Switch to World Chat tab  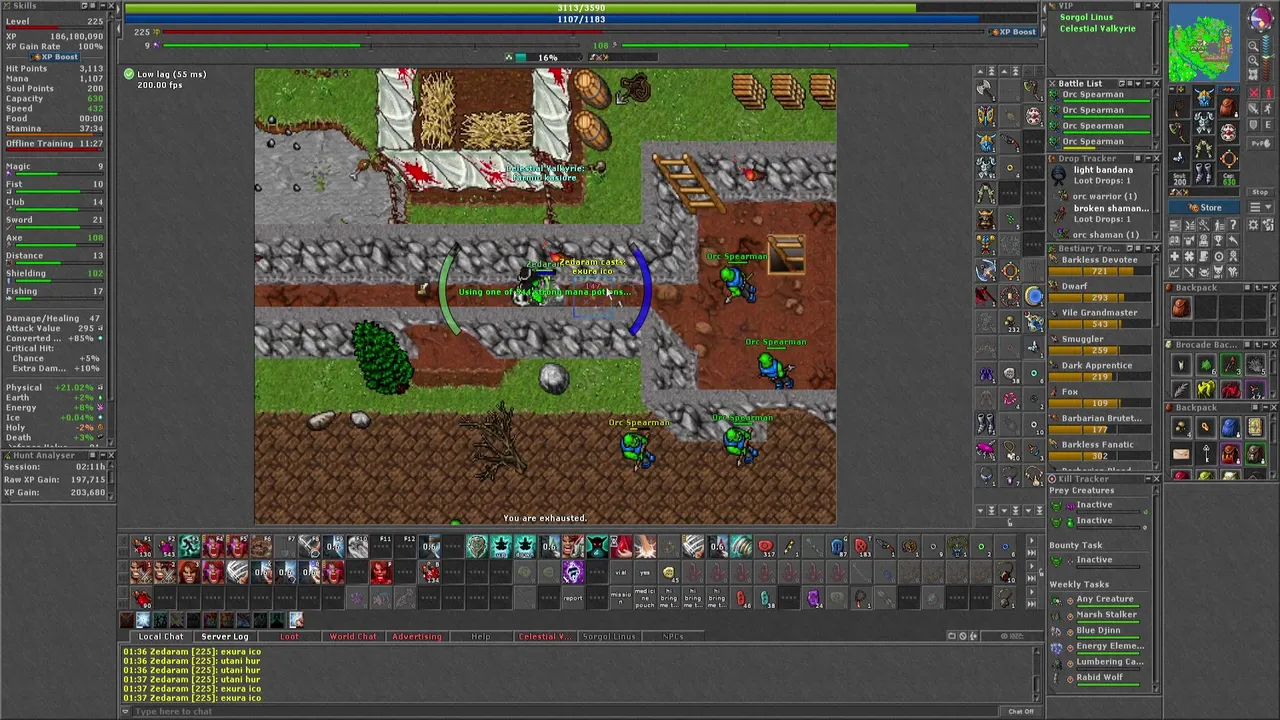353,636
